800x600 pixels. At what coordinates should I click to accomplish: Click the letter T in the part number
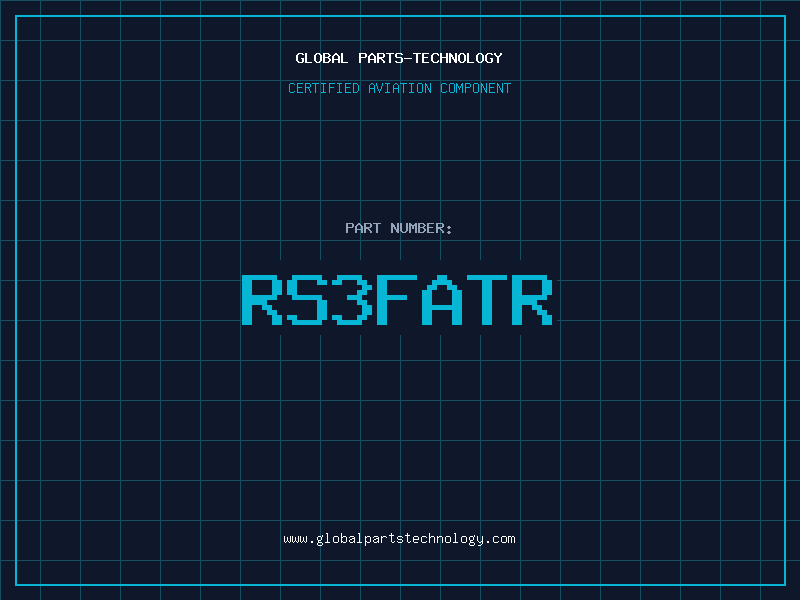click(x=487, y=299)
